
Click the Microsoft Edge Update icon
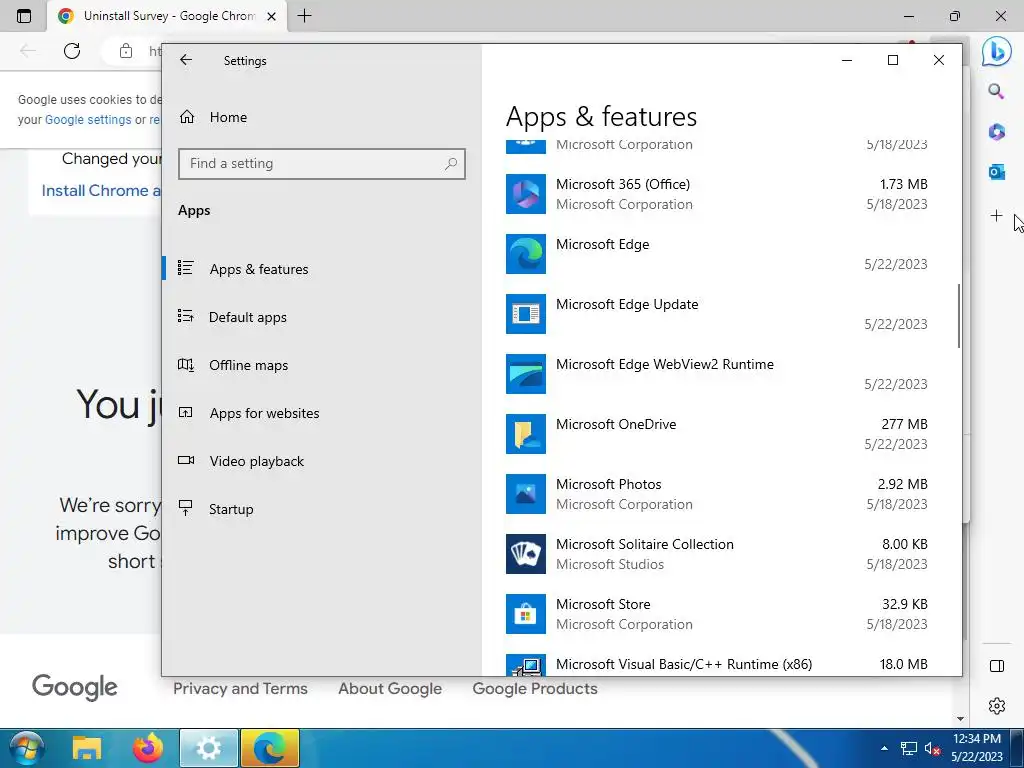click(526, 314)
